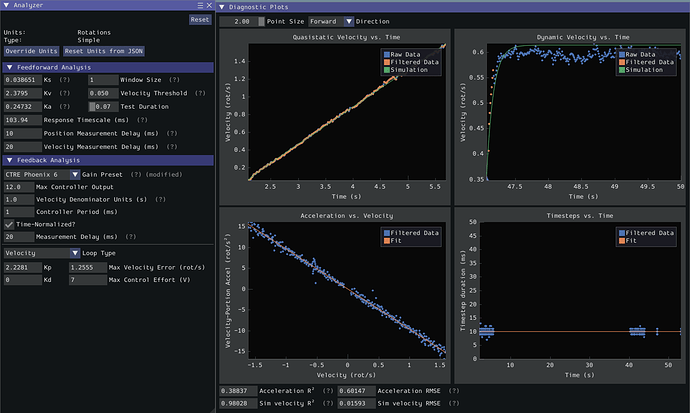The width and height of the screenshot is (690, 413).
Task: Click the Acceleration R² value field
Action: (x=238, y=391)
